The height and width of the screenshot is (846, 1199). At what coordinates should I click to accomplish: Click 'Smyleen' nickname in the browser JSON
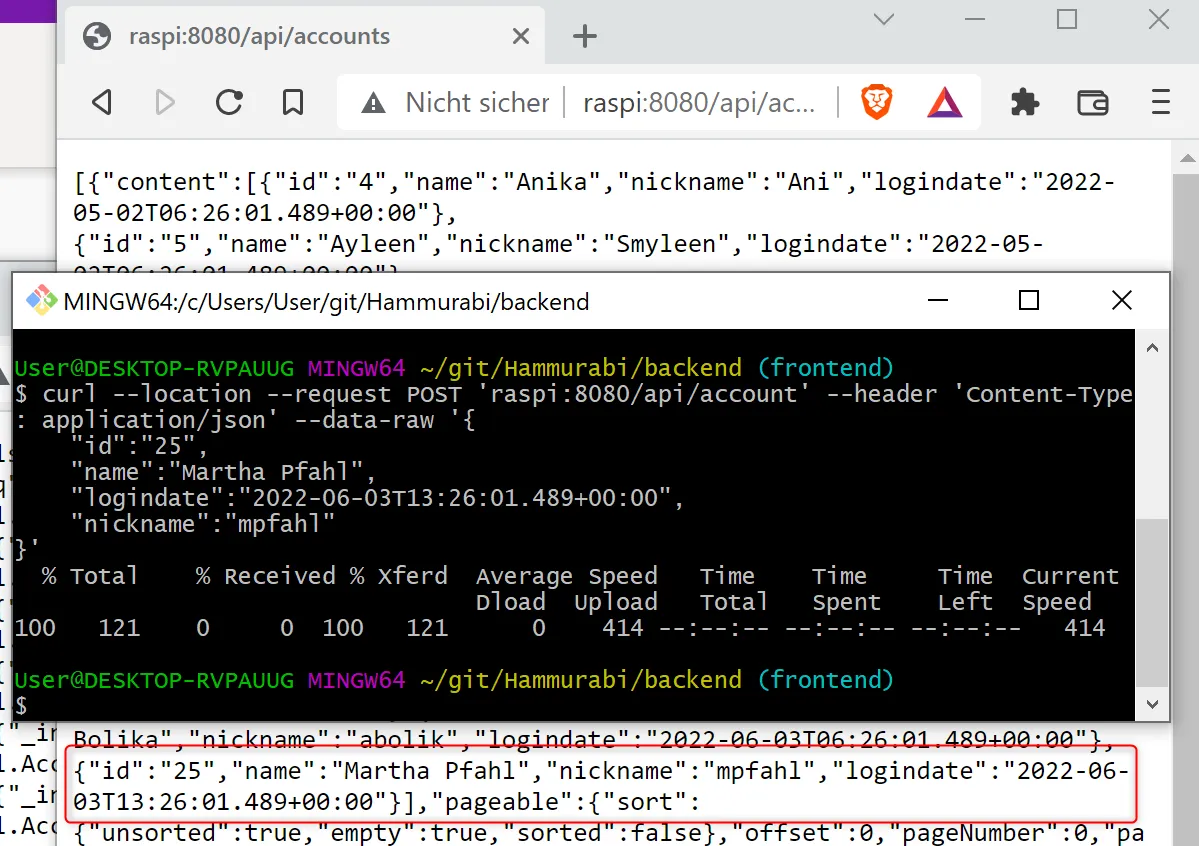coord(666,244)
